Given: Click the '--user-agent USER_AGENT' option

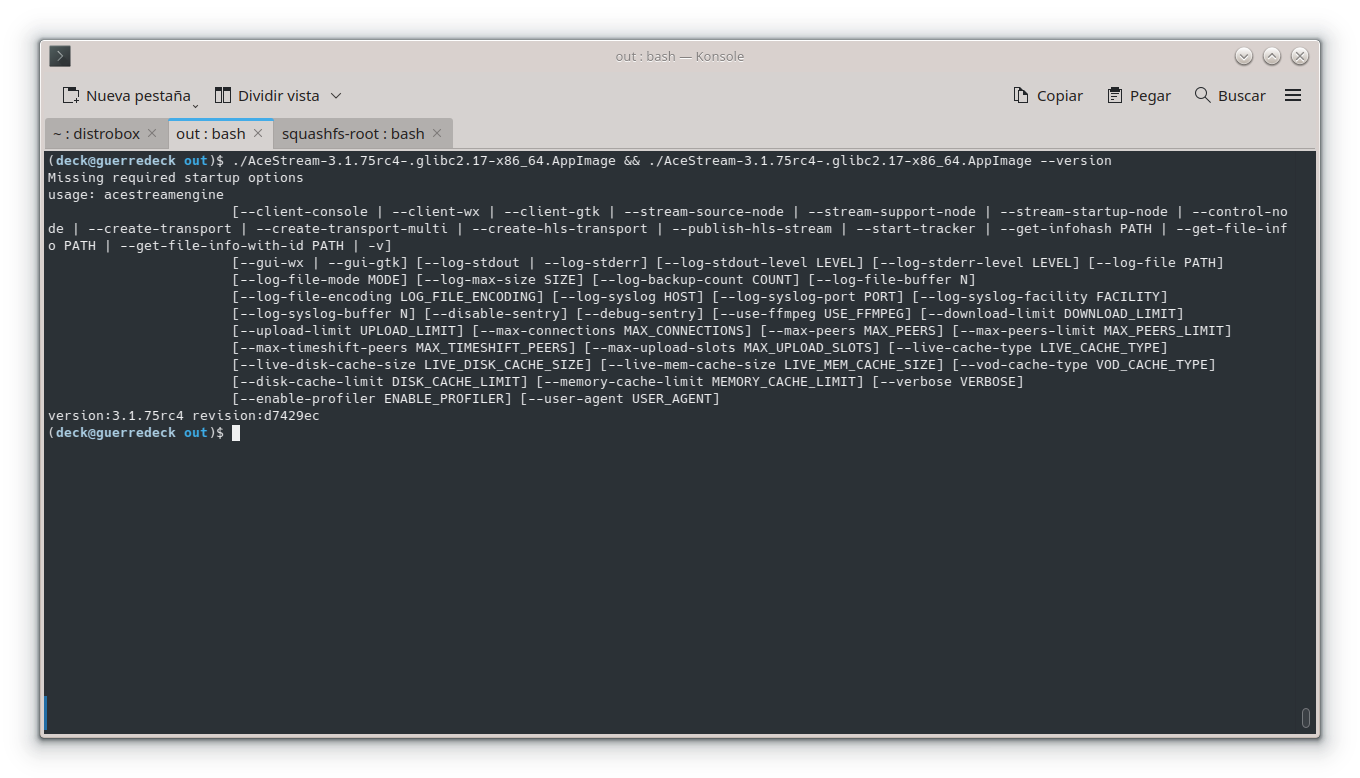Looking at the screenshot, I should 620,399.
